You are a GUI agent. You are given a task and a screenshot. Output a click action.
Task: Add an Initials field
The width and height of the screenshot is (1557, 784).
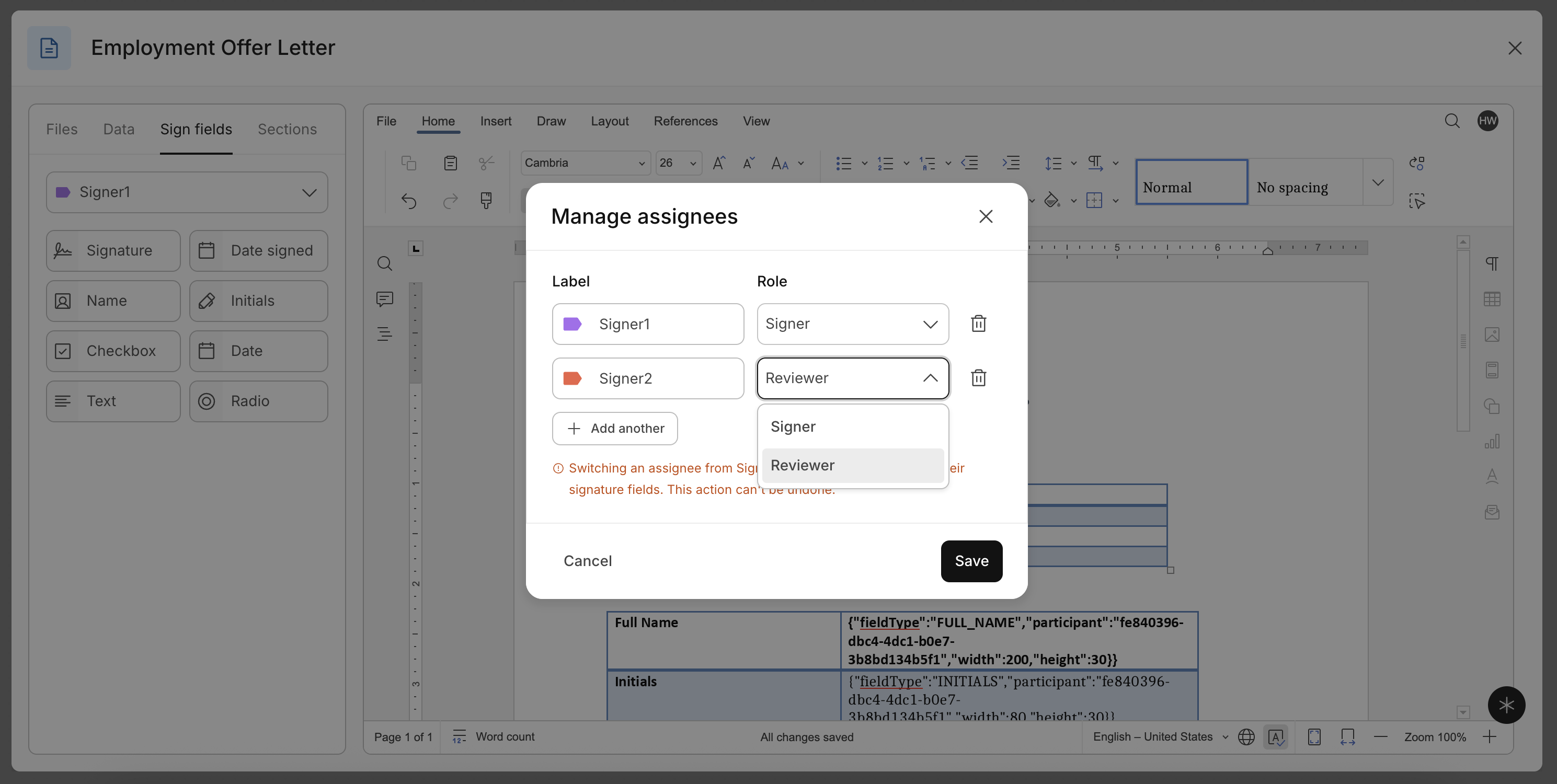(x=259, y=301)
